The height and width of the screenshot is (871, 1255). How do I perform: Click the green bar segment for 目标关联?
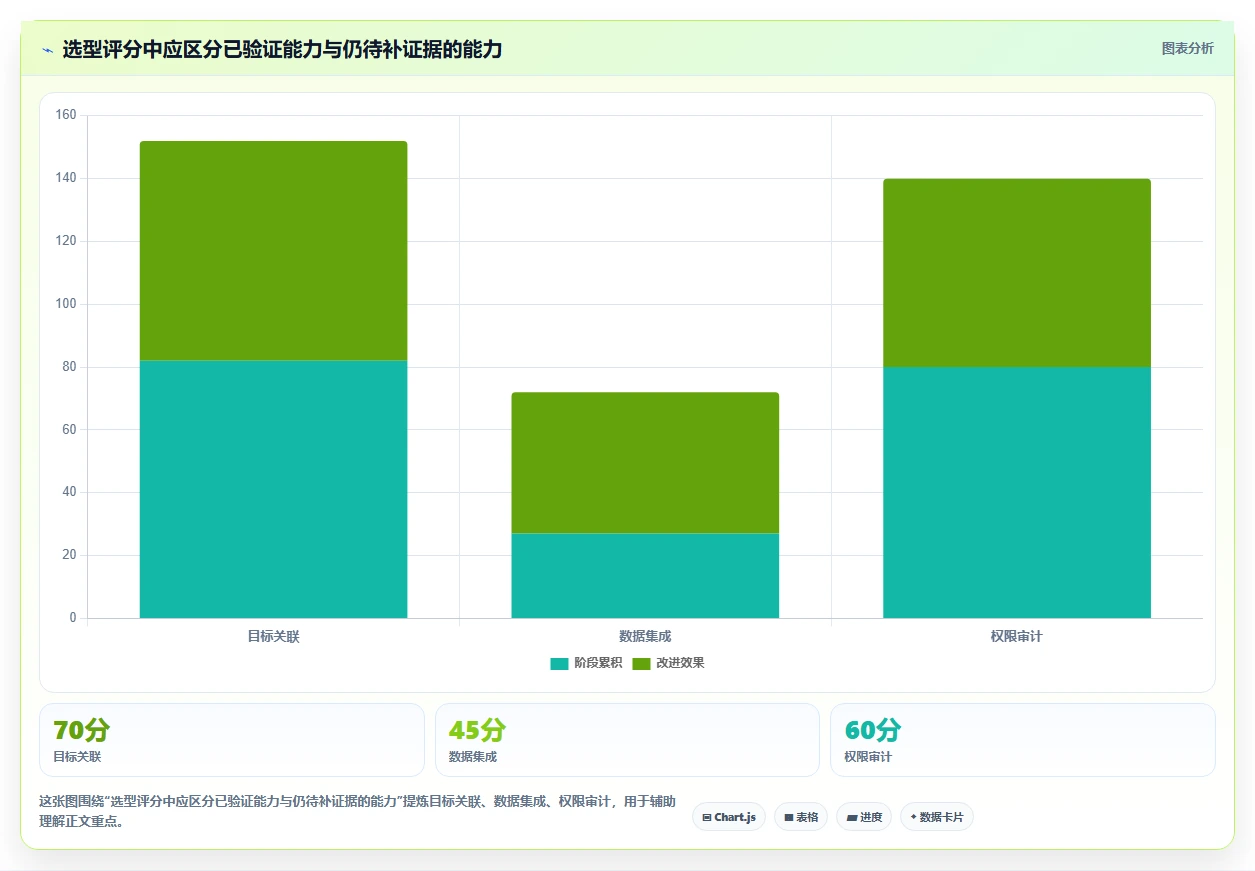pyautogui.click(x=273, y=251)
